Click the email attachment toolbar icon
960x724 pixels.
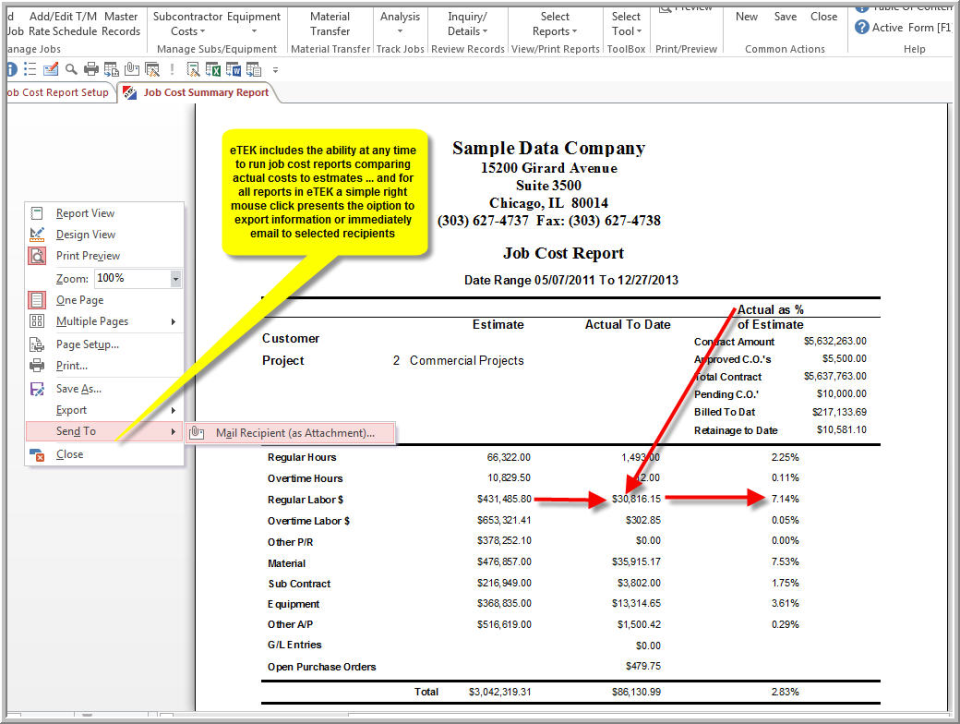131,69
